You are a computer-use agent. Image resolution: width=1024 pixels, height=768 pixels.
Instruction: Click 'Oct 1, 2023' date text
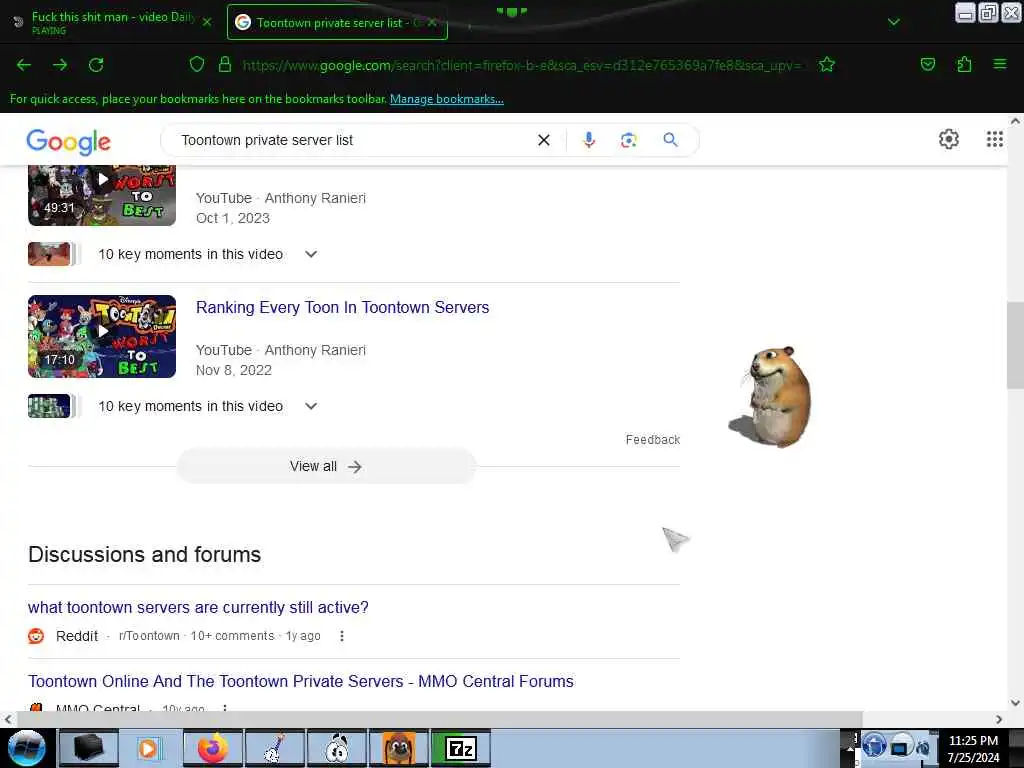233,218
